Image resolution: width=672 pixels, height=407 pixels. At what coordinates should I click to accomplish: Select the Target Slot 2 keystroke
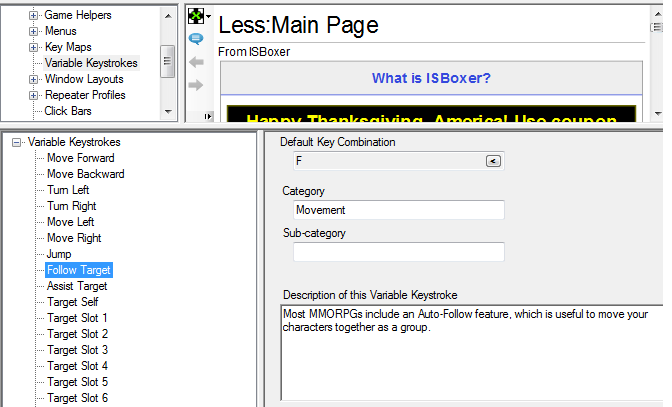coord(78,334)
